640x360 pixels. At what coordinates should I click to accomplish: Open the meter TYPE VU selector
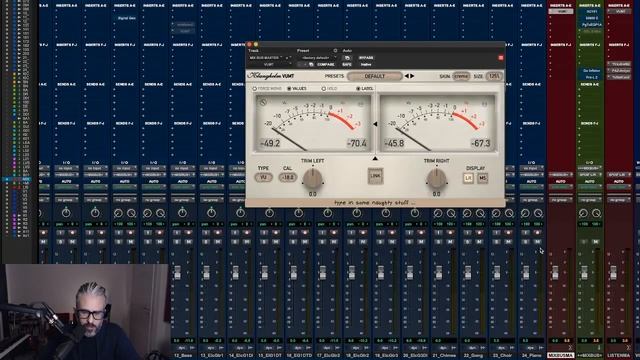coord(264,178)
